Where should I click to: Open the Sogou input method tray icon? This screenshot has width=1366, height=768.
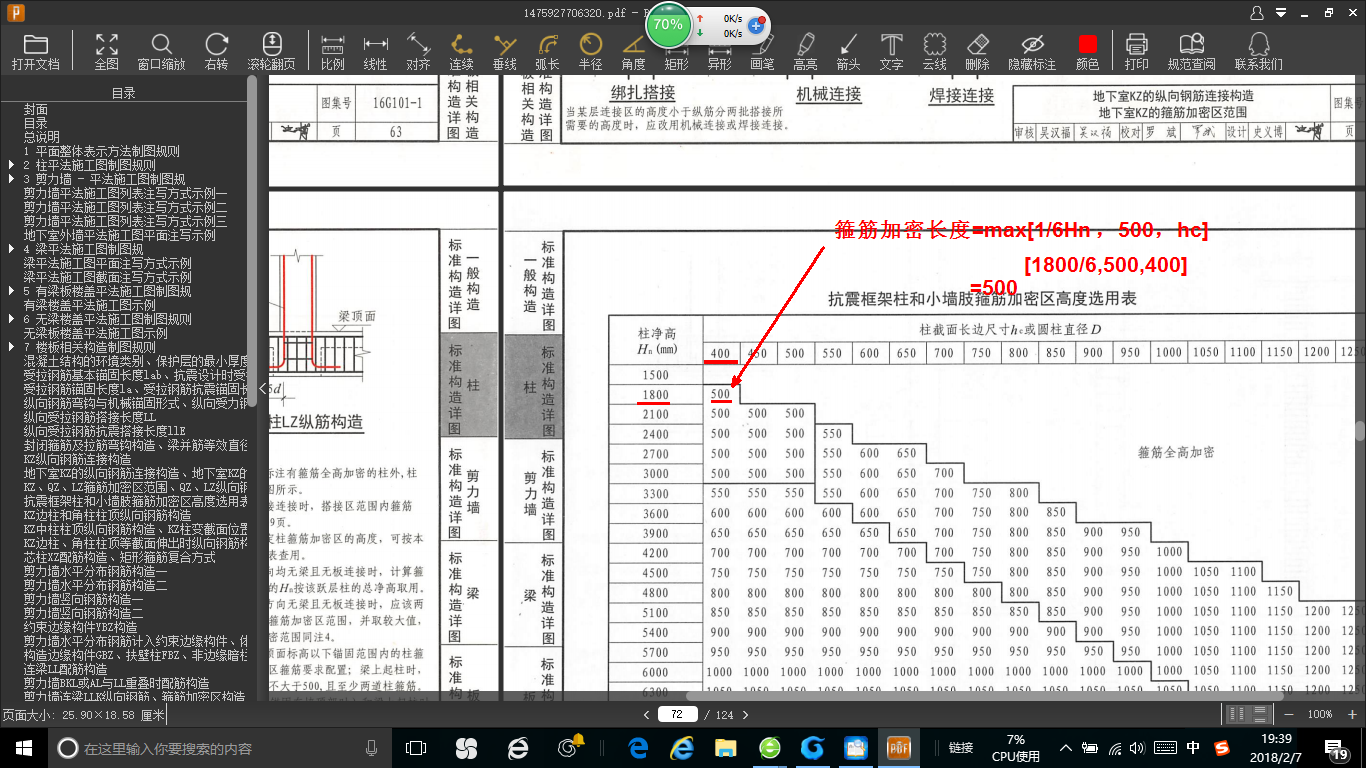tap(1222, 748)
